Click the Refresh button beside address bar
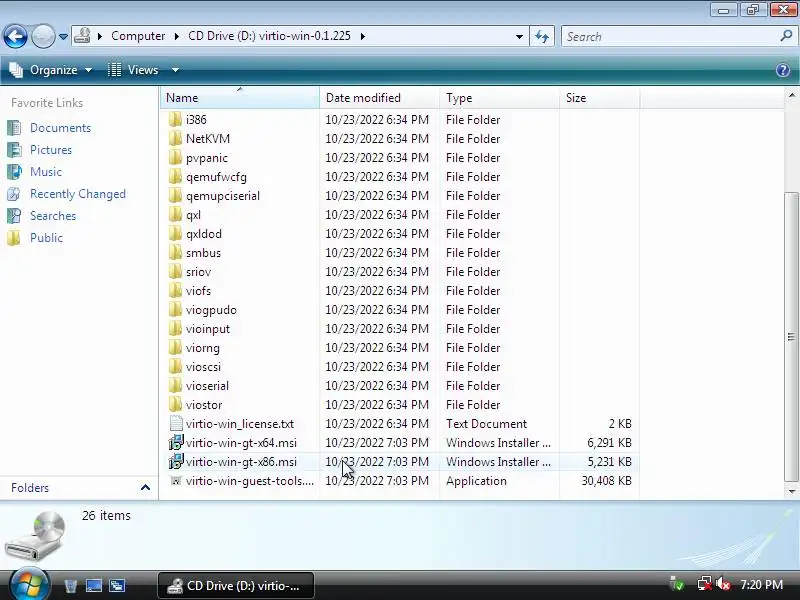800x600 pixels. 542,36
